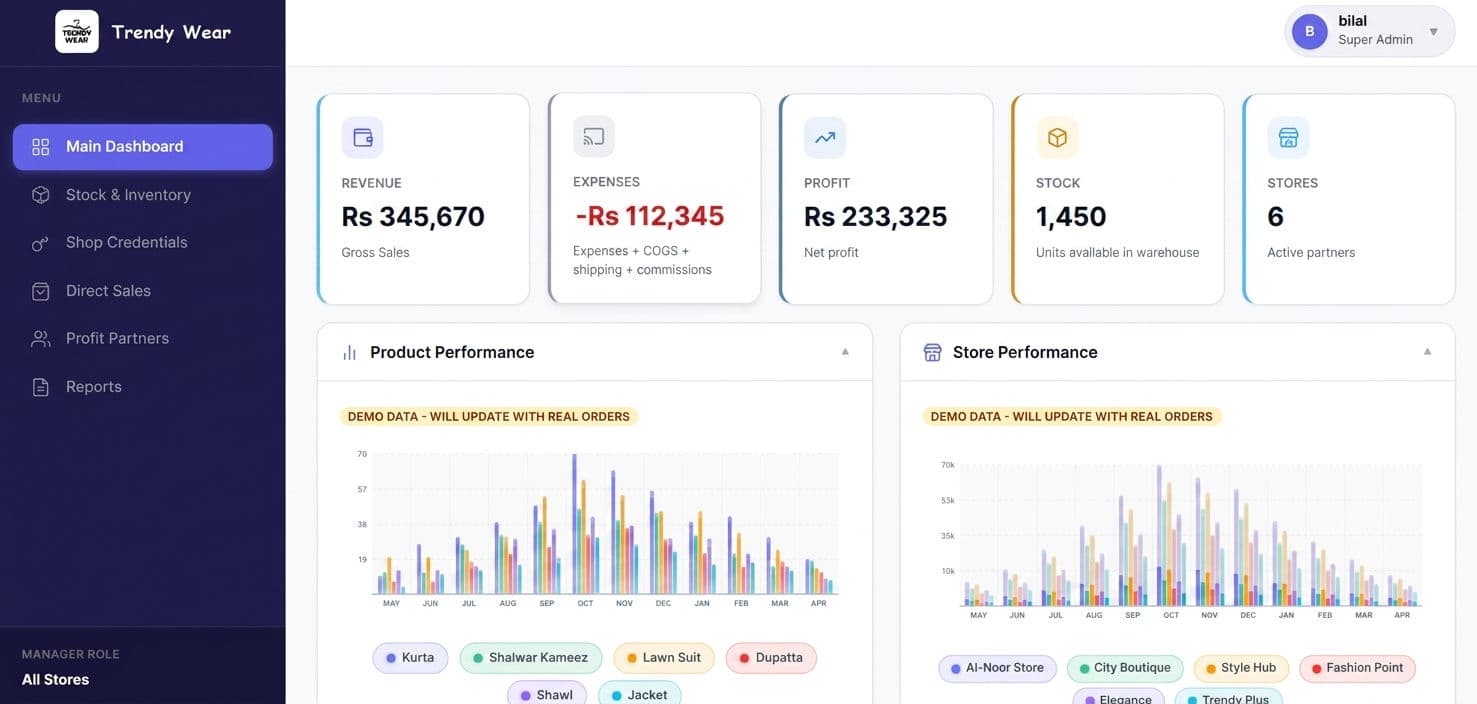Select Main Dashboard in the menu
The image size is (1477, 704).
(x=124, y=145)
